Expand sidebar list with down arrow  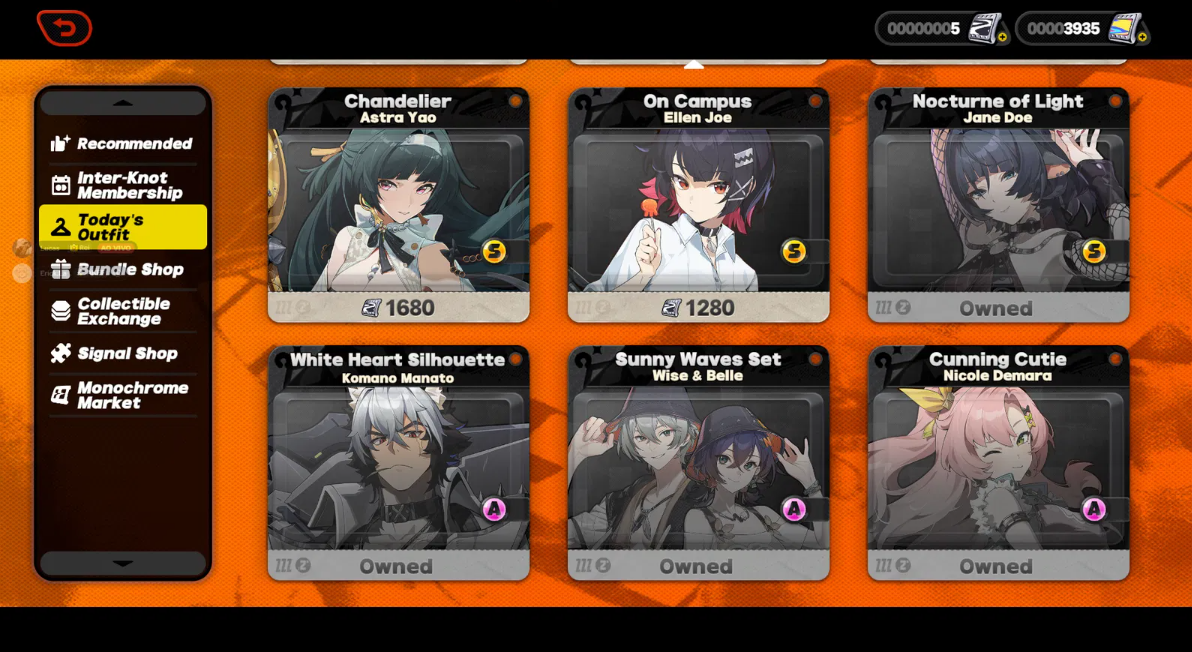click(123, 563)
